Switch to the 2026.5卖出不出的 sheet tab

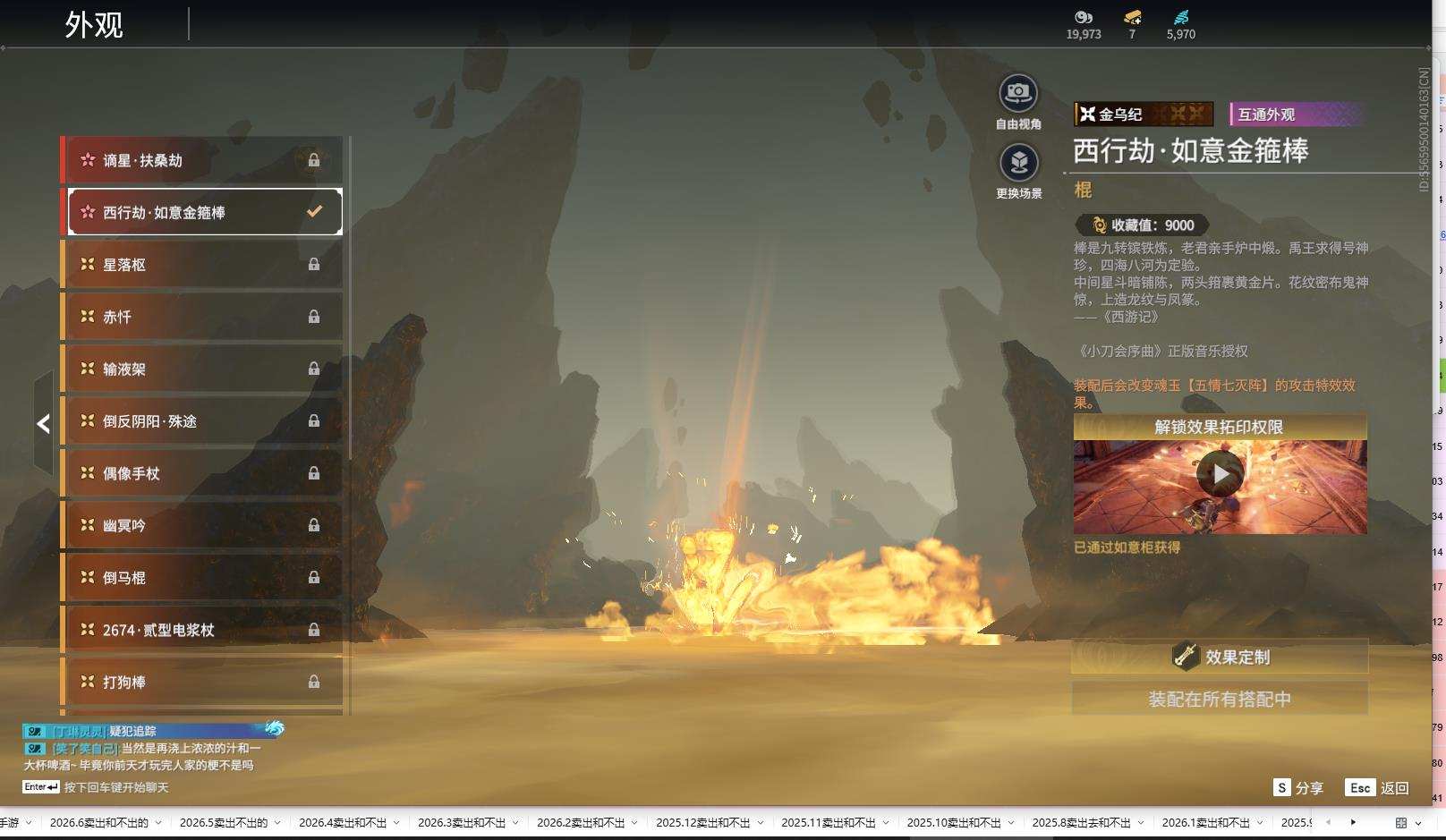coord(224,822)
